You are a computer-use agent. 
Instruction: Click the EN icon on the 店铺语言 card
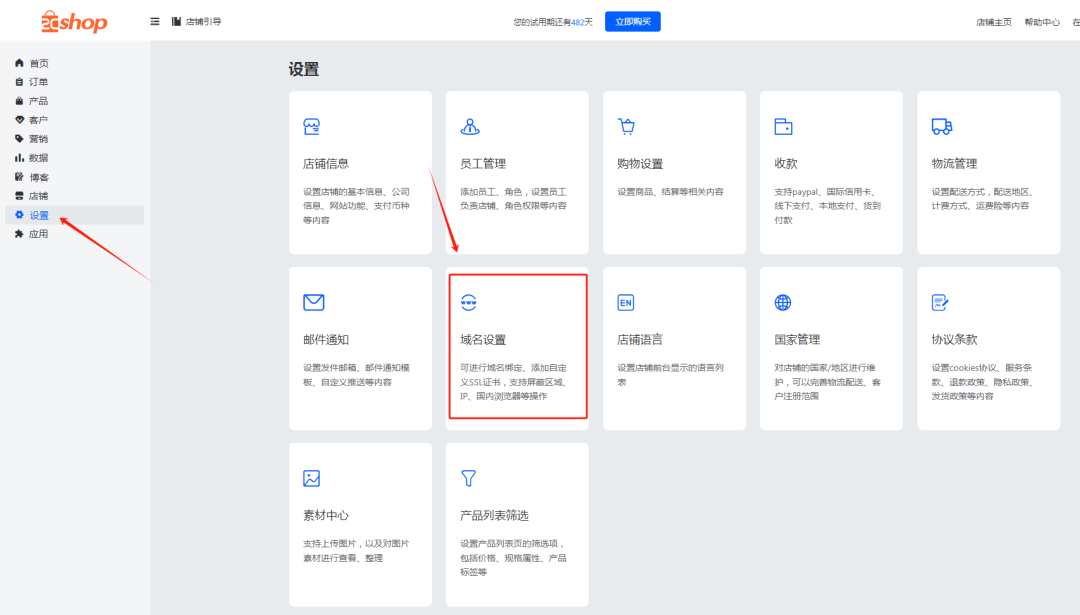[x=624, y=301]
